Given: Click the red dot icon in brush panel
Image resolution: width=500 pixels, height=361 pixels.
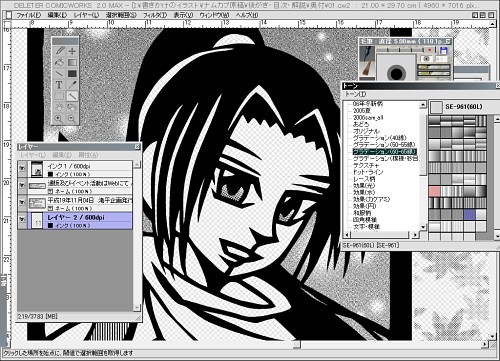Looking at the screenshot, I should coord(430,50).
